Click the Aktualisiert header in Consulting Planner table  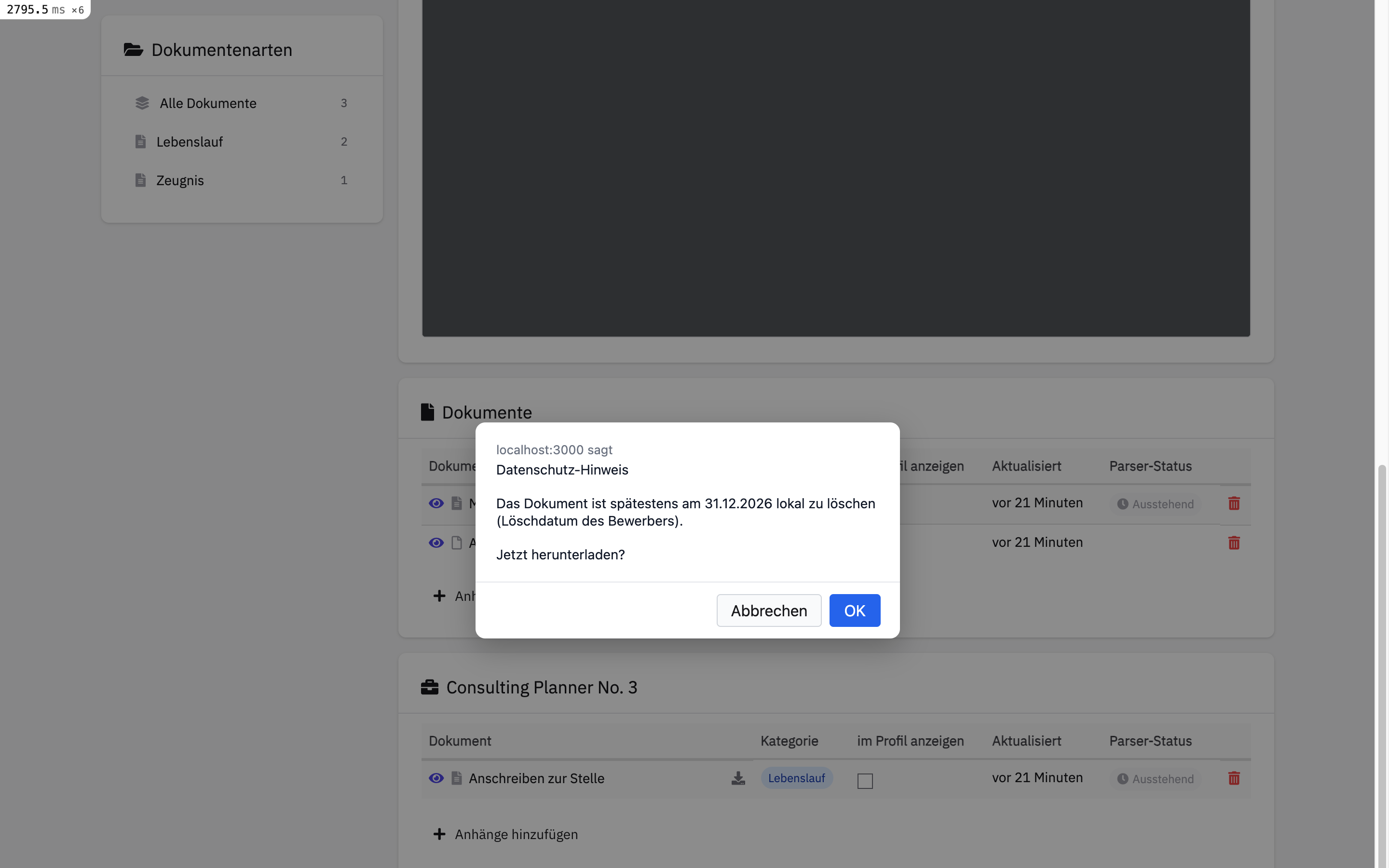1026,741
